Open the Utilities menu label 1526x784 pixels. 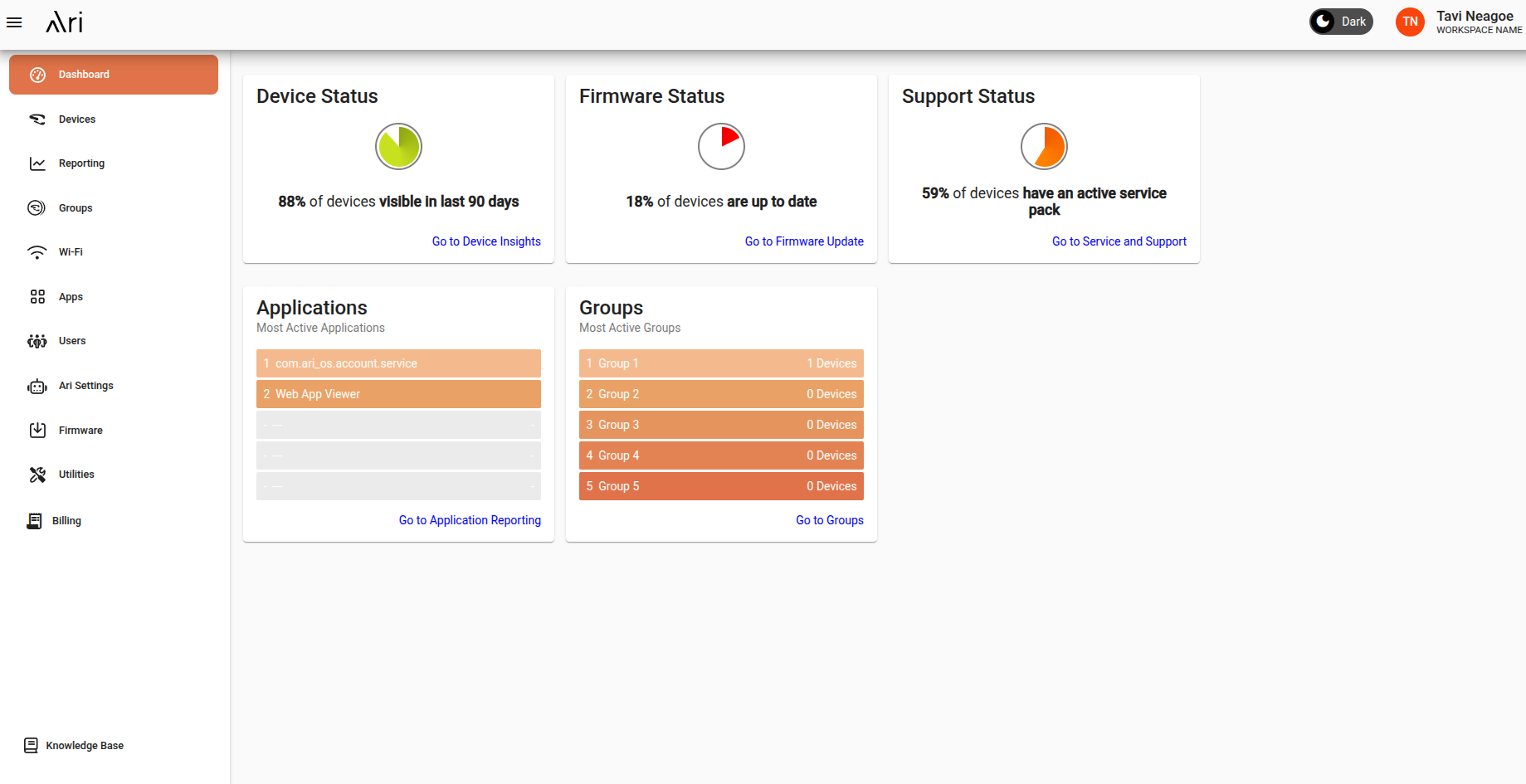76,475
